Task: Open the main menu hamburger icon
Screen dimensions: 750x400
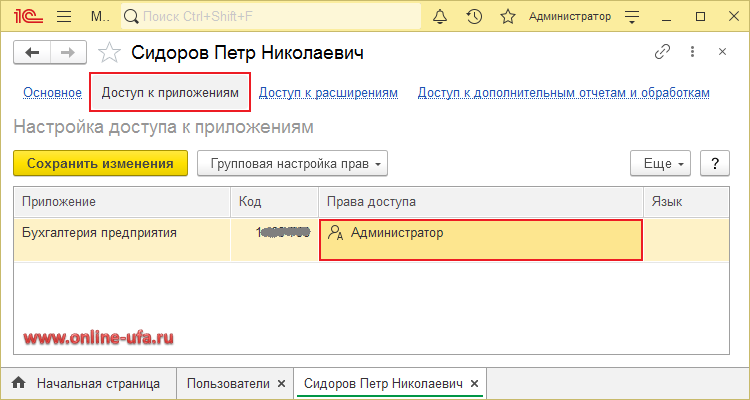Action: tap(64, 17)
